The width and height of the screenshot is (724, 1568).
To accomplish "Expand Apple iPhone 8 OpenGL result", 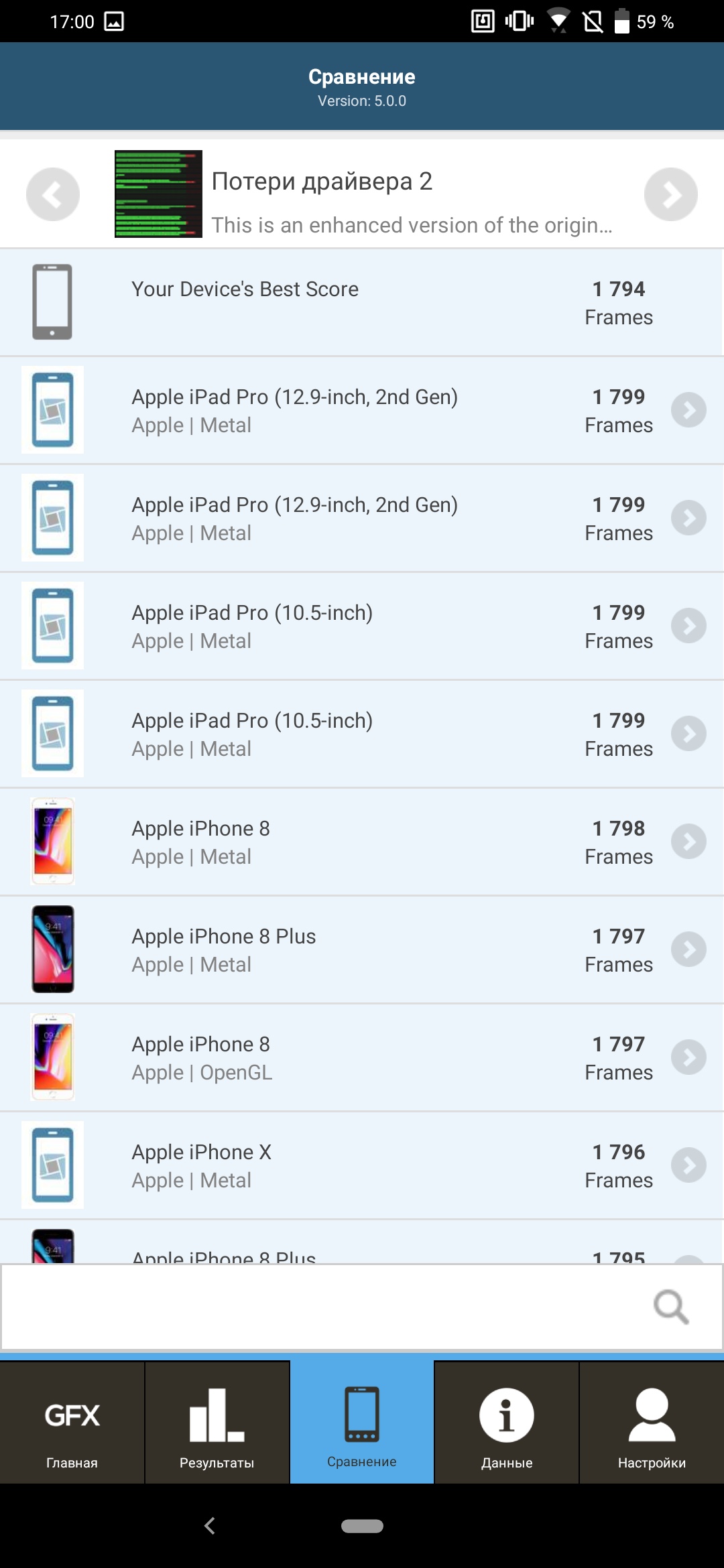I will pos(688,1057).
